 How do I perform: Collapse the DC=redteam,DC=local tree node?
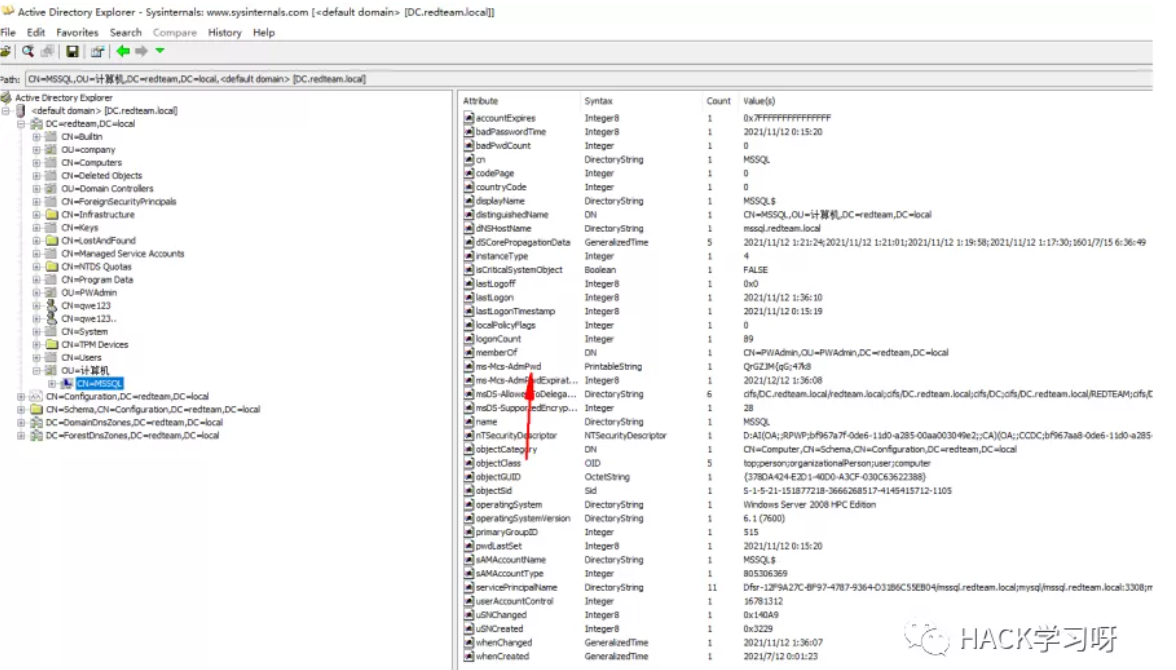[x=21, y=124]
